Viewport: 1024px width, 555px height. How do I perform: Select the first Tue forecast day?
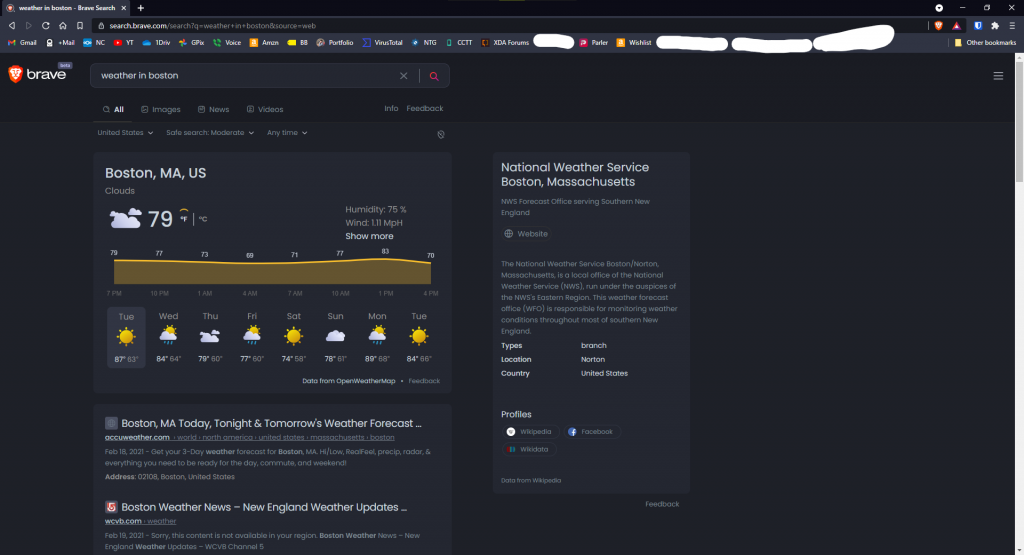126,338
